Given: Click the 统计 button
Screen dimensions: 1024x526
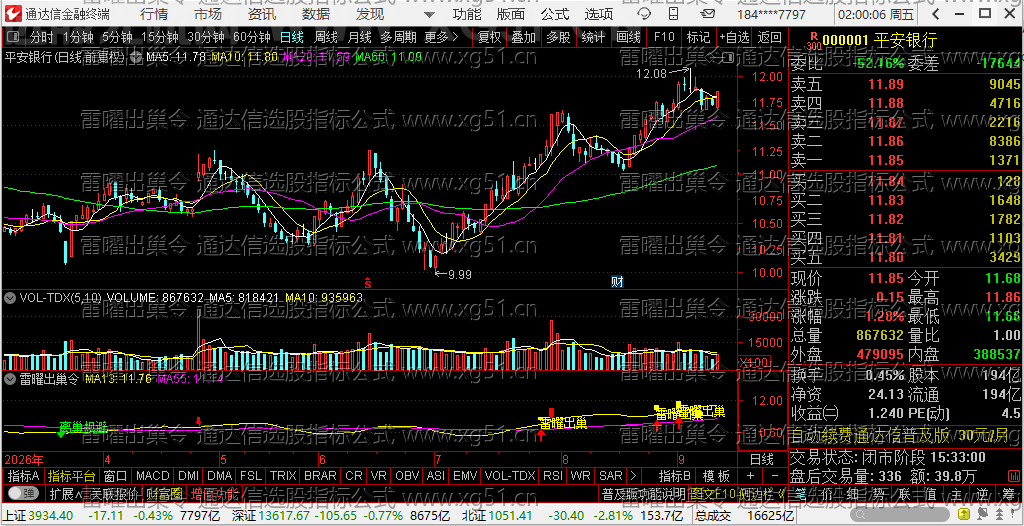Looking at the screenshot, I should click(593, 37).
